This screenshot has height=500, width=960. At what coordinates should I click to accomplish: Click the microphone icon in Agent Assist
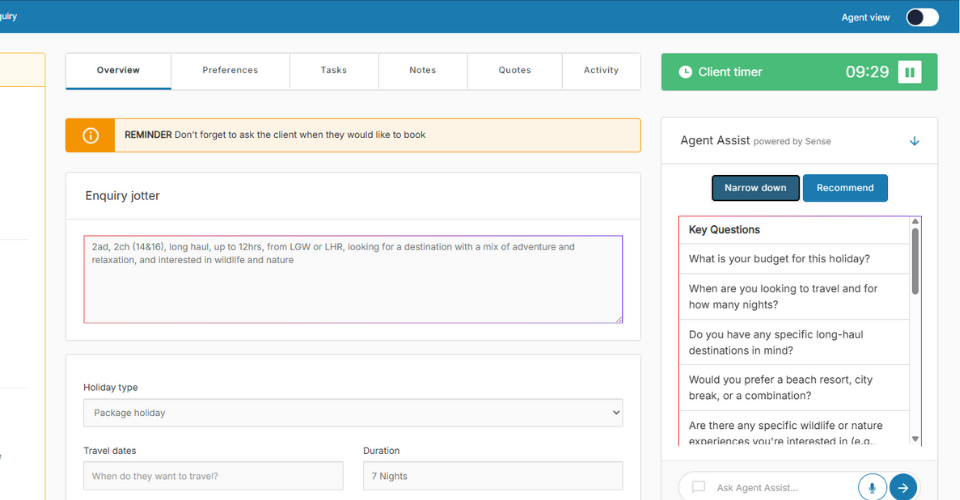pos(872,487)
